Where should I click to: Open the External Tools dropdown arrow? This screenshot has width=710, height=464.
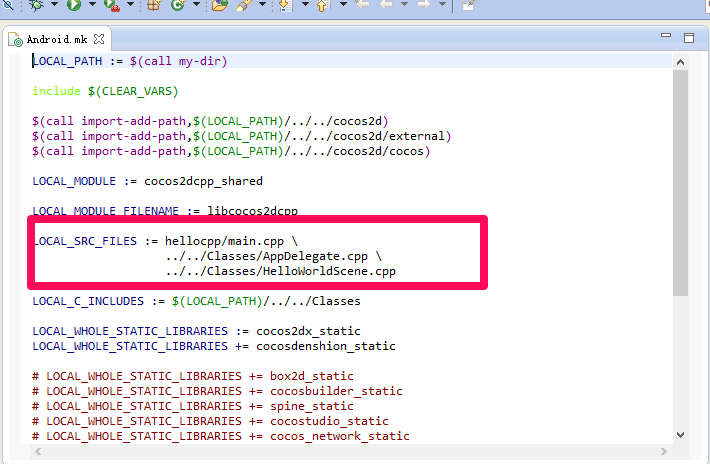tap(130, 5)
